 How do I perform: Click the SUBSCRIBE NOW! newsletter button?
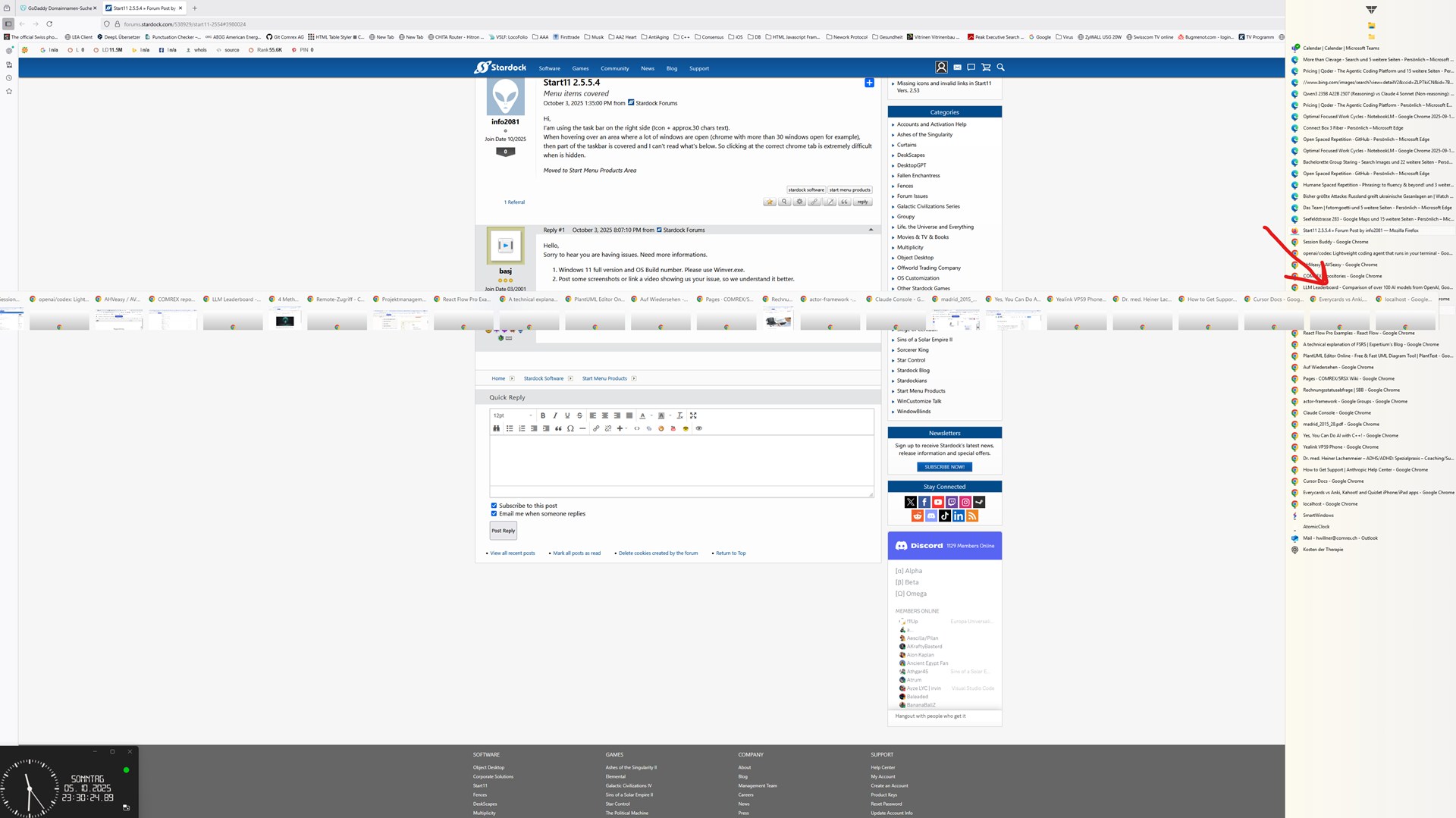(944, 467)
